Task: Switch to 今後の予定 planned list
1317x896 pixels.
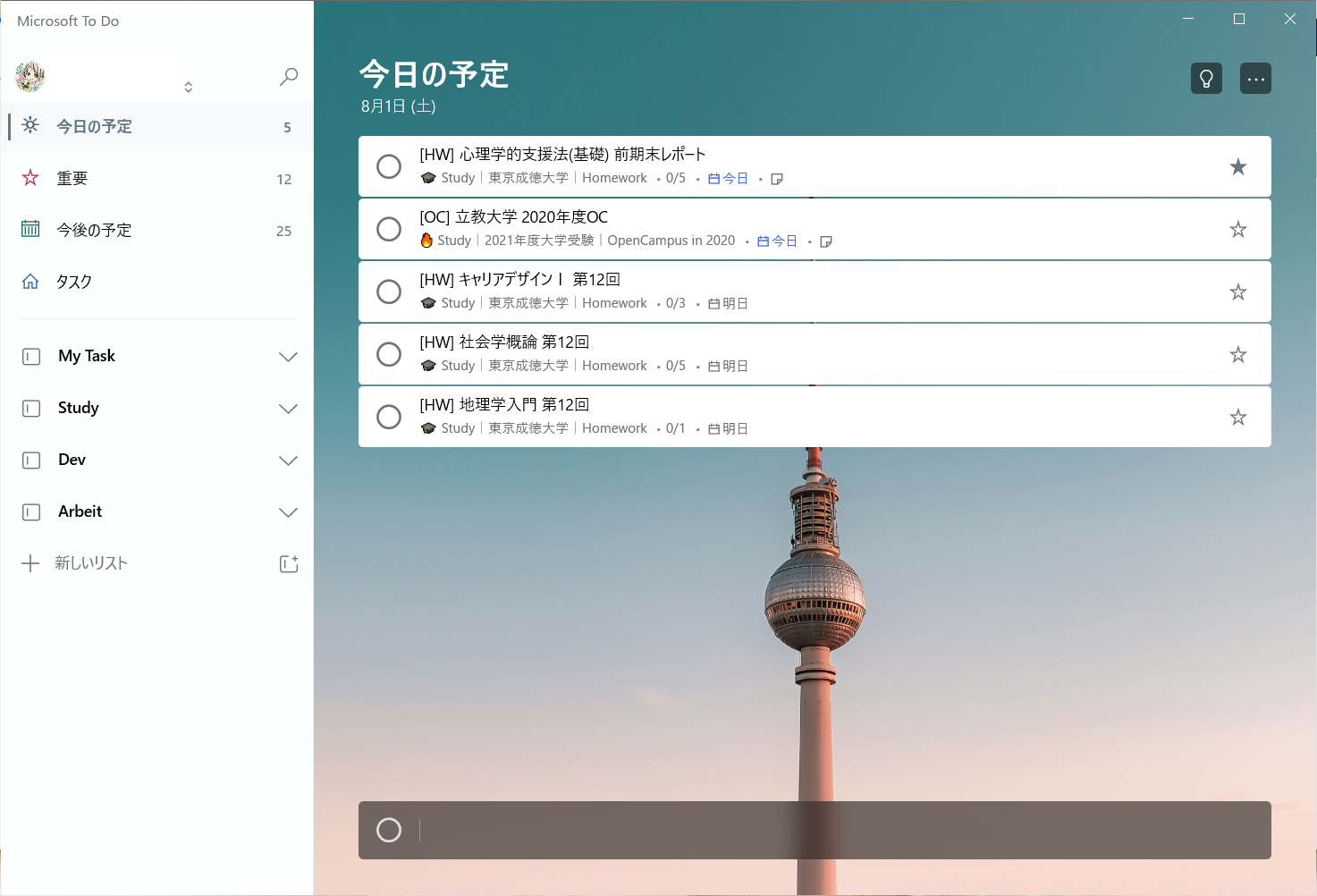Action: [94, 231]
